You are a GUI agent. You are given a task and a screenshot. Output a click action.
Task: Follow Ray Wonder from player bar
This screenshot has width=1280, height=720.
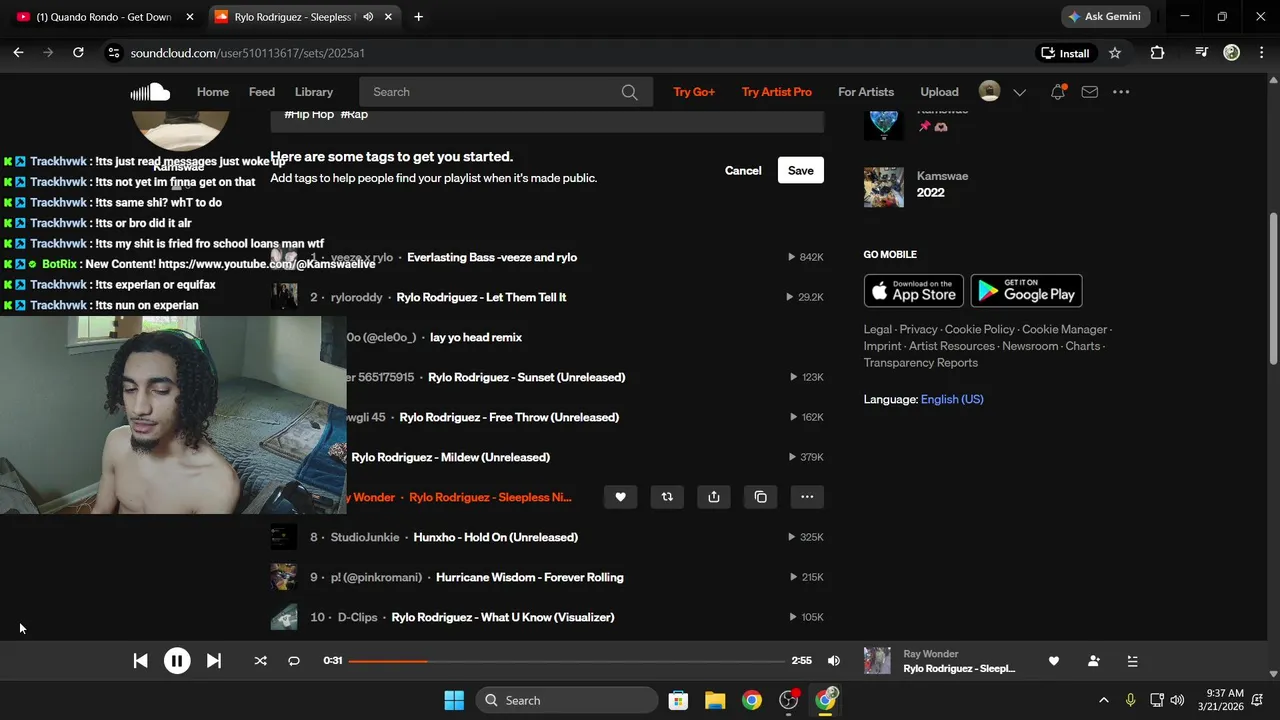1093,661
